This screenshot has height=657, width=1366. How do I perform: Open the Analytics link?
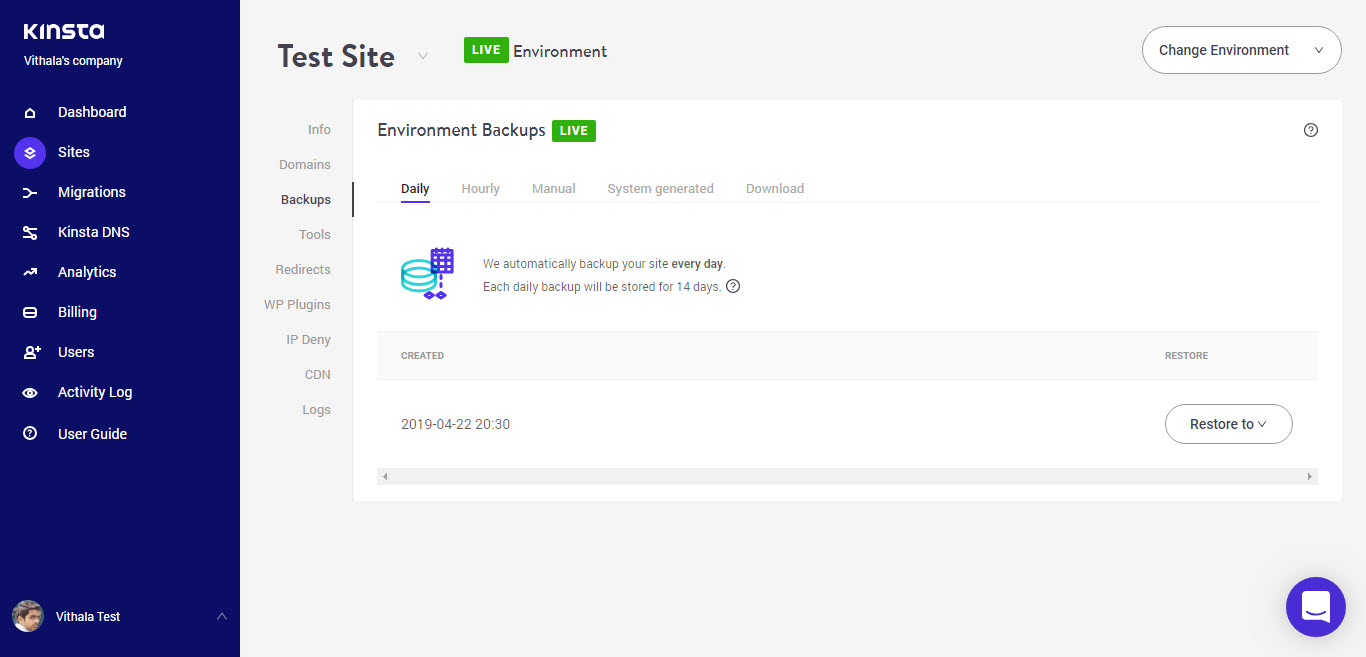click(x=87, y=272)
